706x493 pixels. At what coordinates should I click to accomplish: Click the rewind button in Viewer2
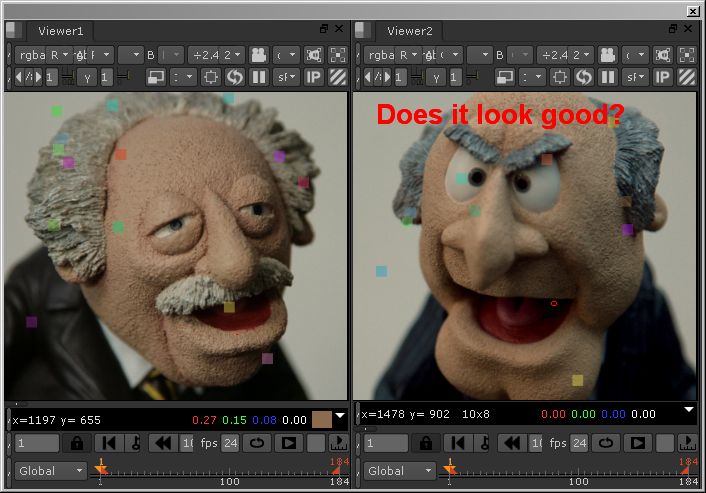point(511,443)
